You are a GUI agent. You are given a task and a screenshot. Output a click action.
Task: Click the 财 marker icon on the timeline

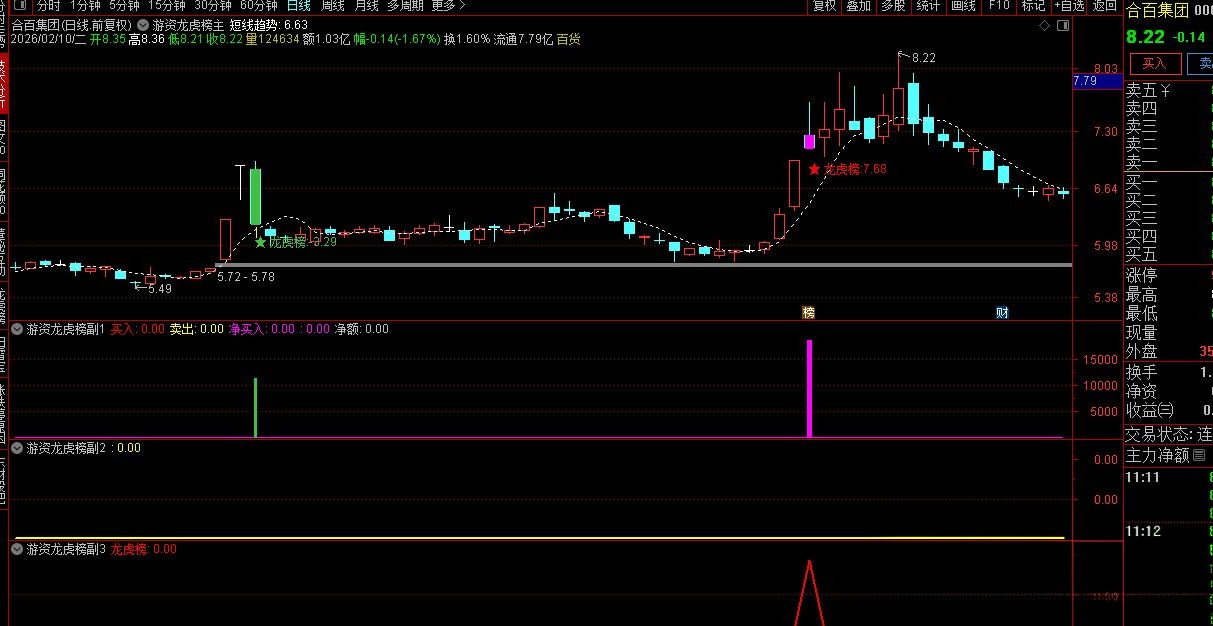point(1002,312)
